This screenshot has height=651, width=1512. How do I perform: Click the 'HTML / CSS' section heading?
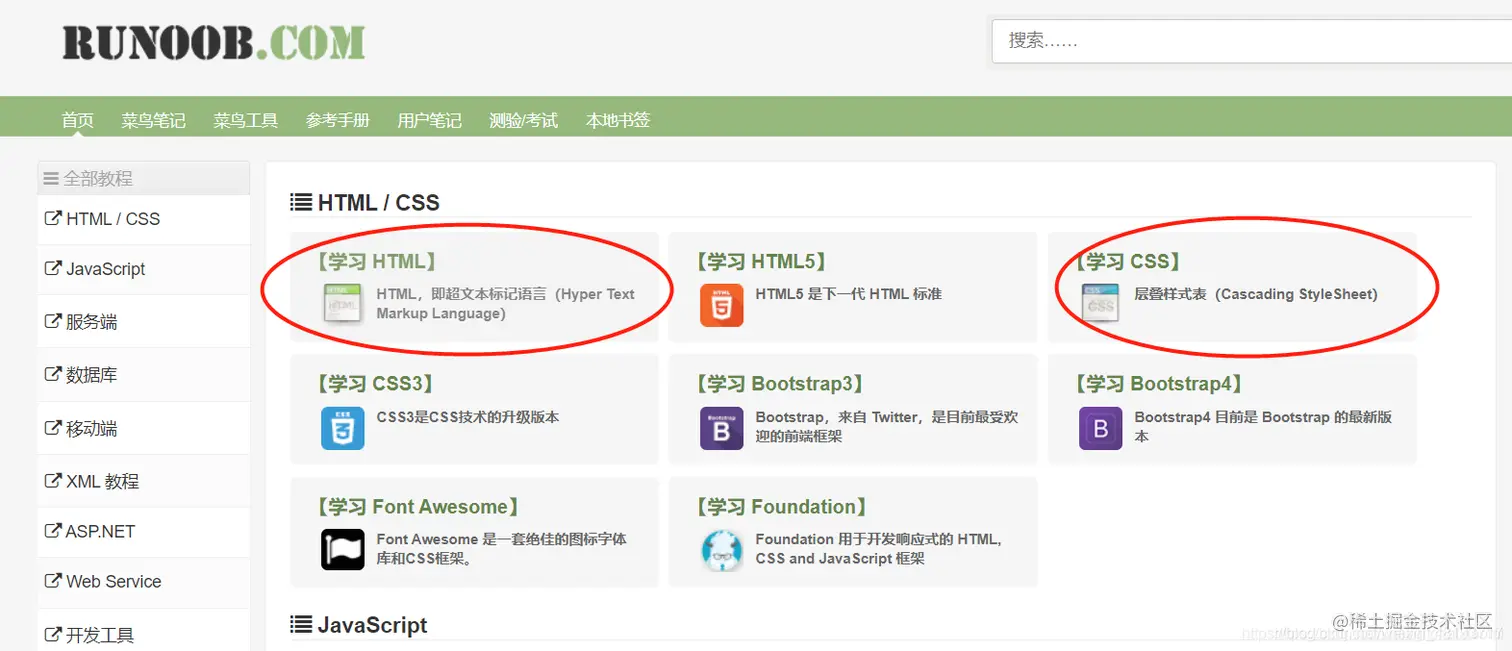pos(379,203)
